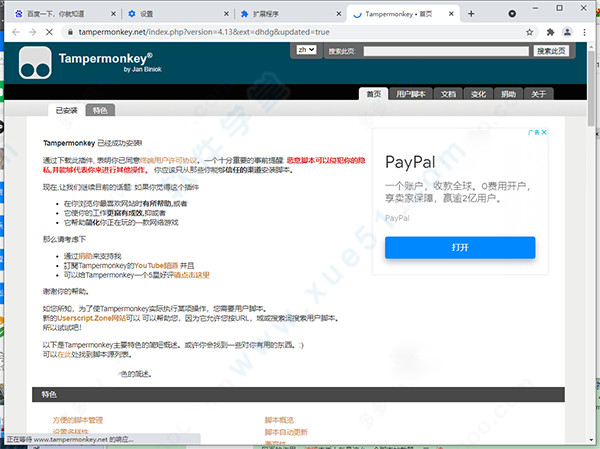
Task: Open the extensions puzzle icon in toolbar
Action: [x=550, y=32]
